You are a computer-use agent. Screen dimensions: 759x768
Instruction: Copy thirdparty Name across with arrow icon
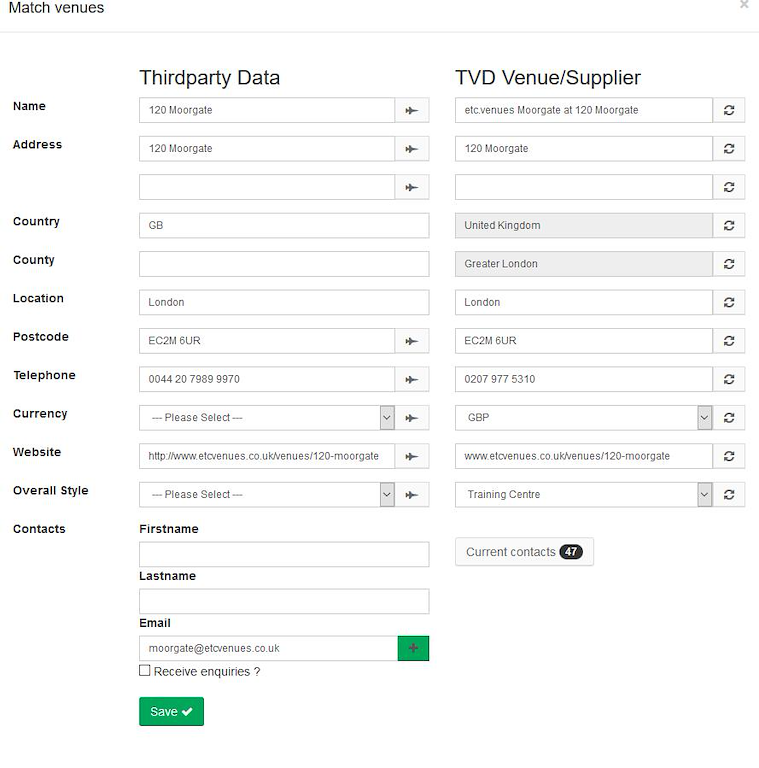[412, 110]
